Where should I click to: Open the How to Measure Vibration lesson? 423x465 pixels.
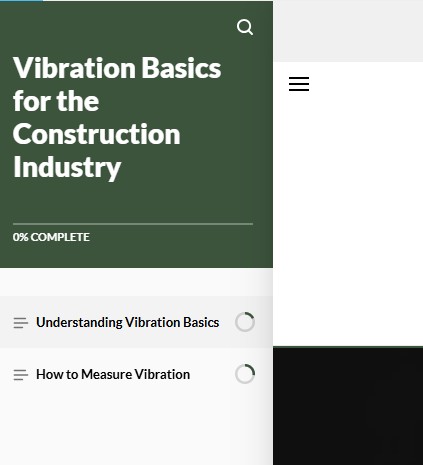[113, 374]
